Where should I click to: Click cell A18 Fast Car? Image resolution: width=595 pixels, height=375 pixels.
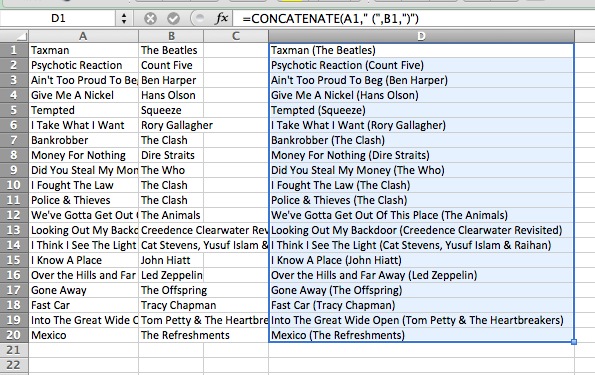point(83,305)
